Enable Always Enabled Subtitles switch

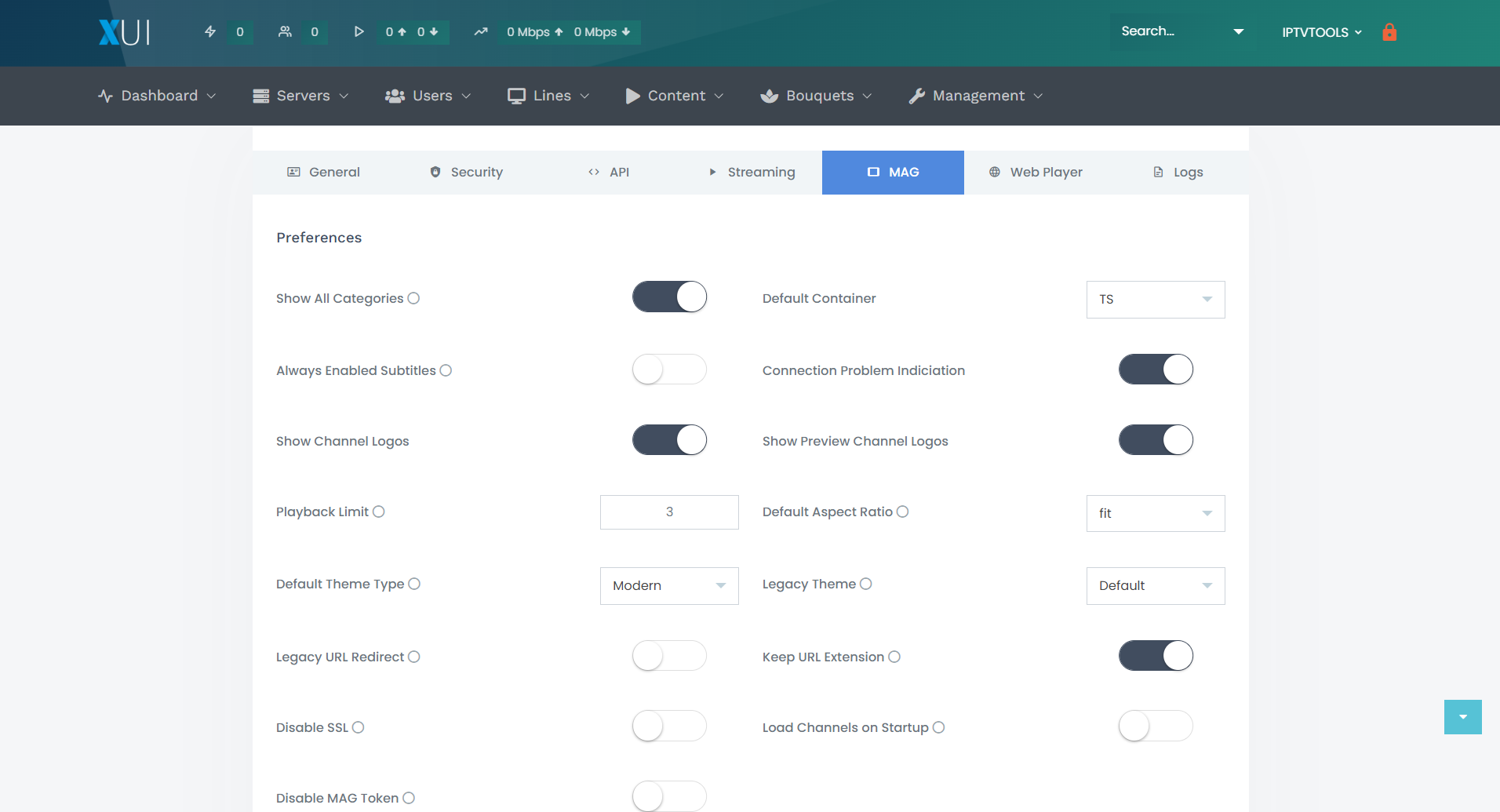tap(669, 369)
